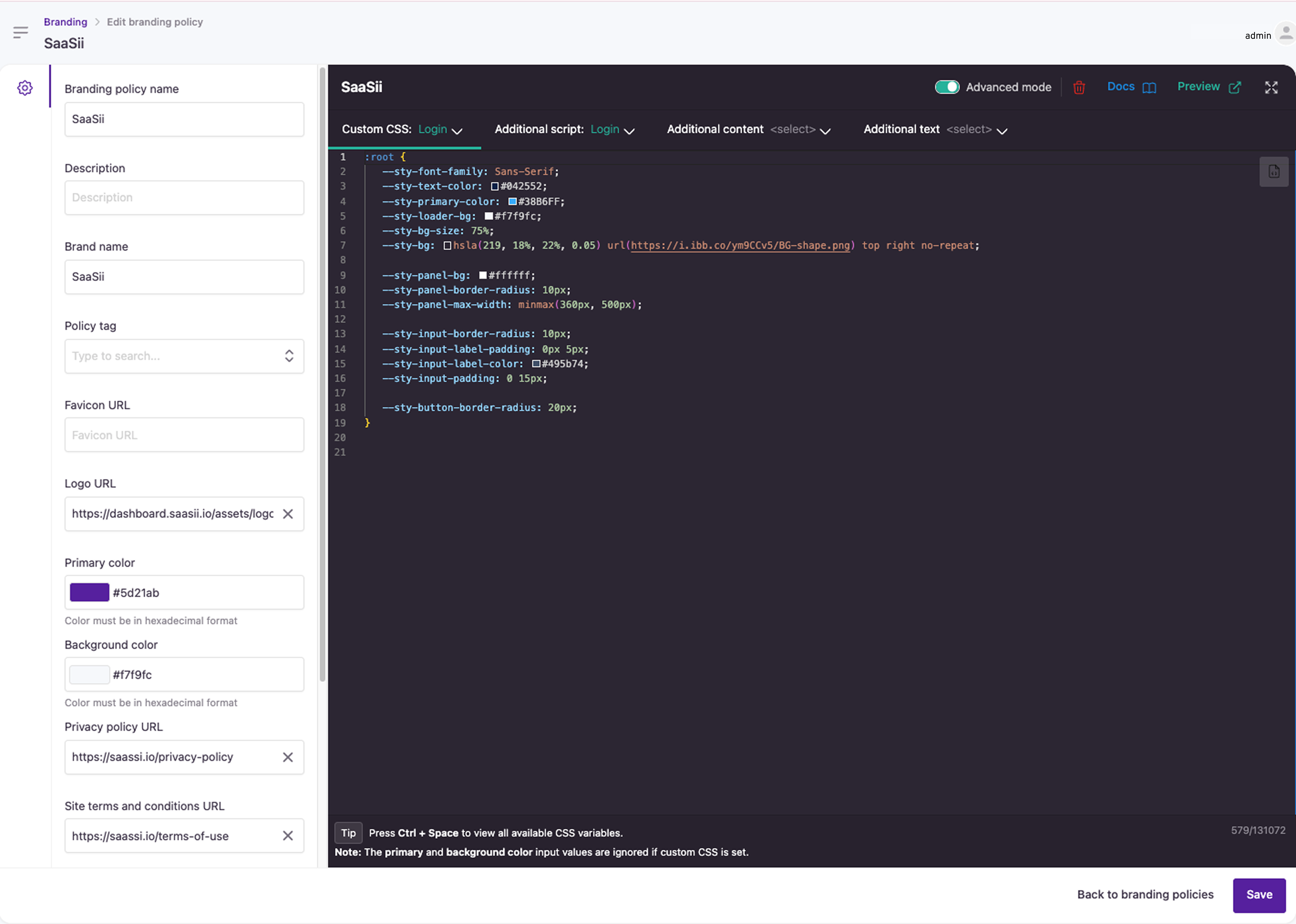Clear the Privacy policy URL field

point(288,757)
